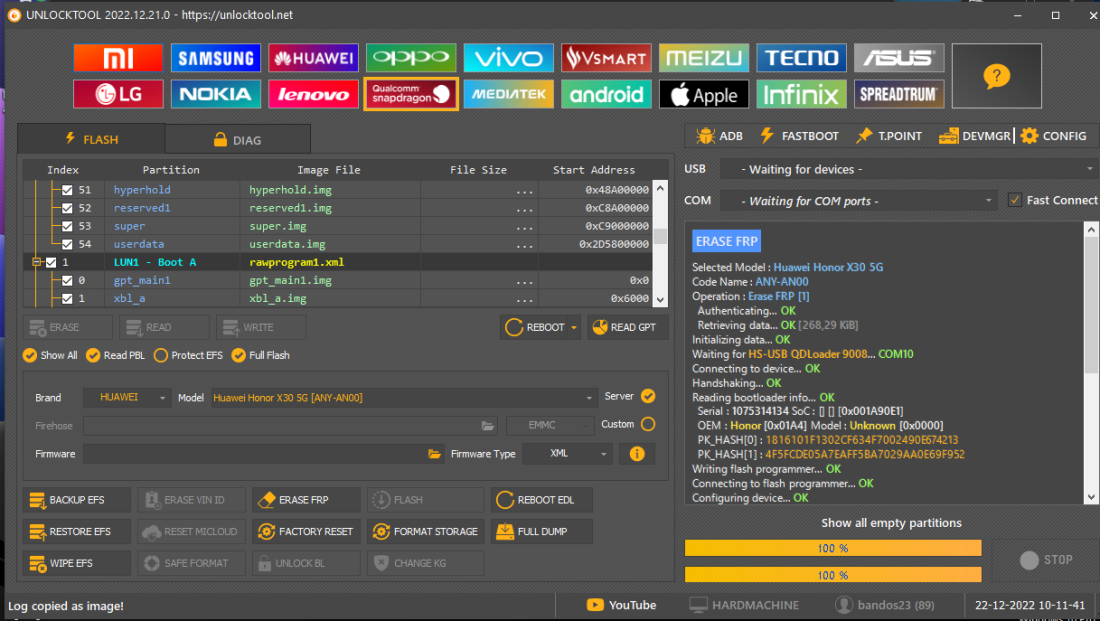Open the T.POINT reference menu

(x=889, y=136)
